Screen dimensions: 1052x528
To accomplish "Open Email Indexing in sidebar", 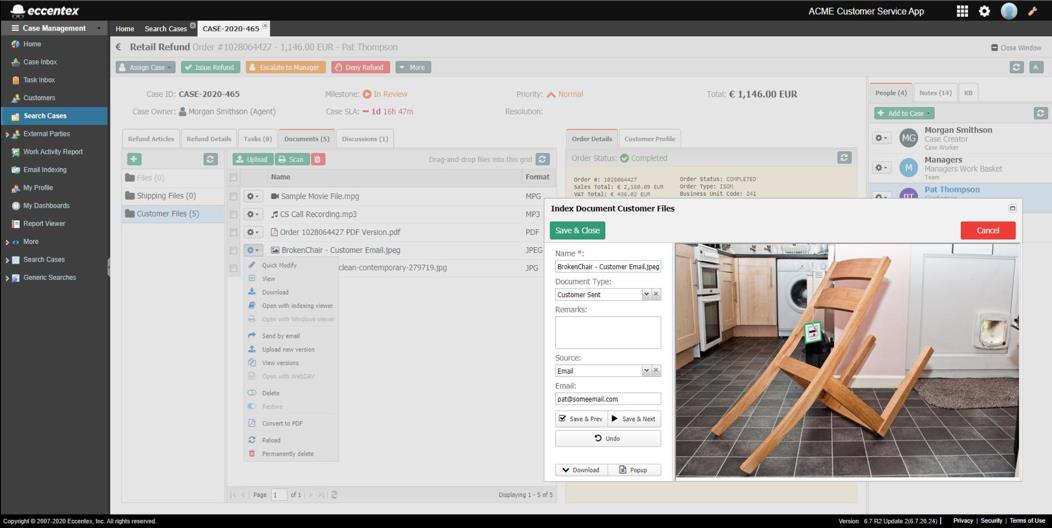I will [x=44, y=170].
